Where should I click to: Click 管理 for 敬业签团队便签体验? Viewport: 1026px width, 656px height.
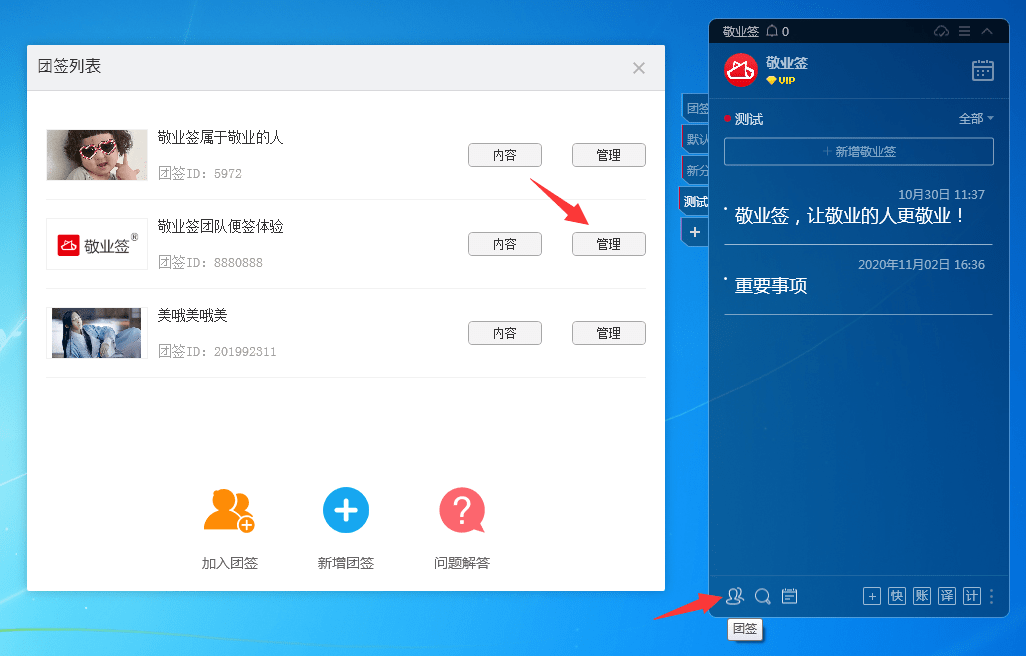click(x=609, y=244)
